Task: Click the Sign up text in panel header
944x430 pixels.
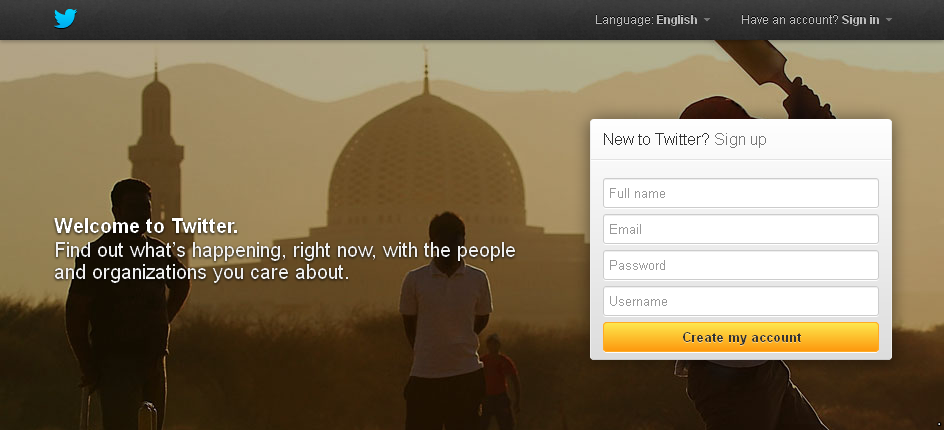Action: click(740, 140)
